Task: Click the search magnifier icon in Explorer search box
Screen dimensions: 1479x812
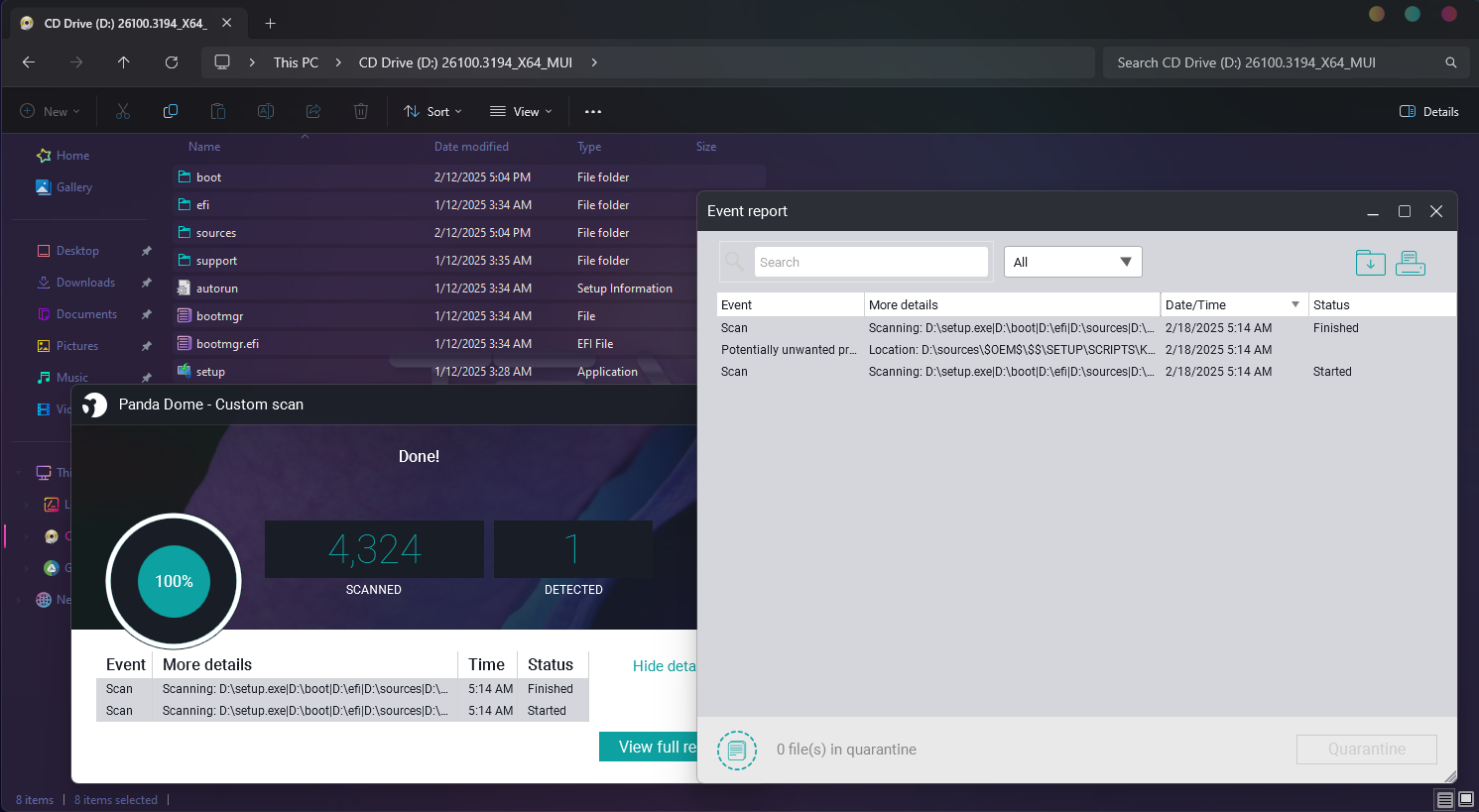Action: (x=1450, y=62)
